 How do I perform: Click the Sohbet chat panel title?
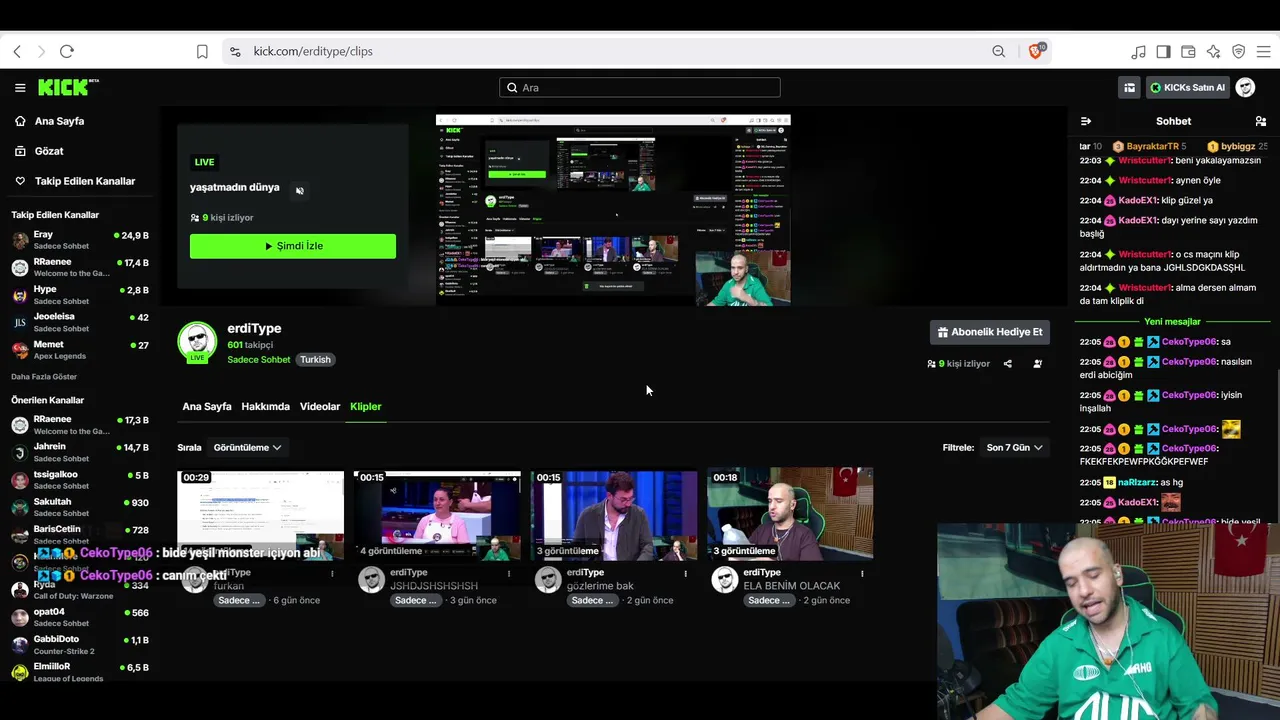click(x=1173, y=121)
